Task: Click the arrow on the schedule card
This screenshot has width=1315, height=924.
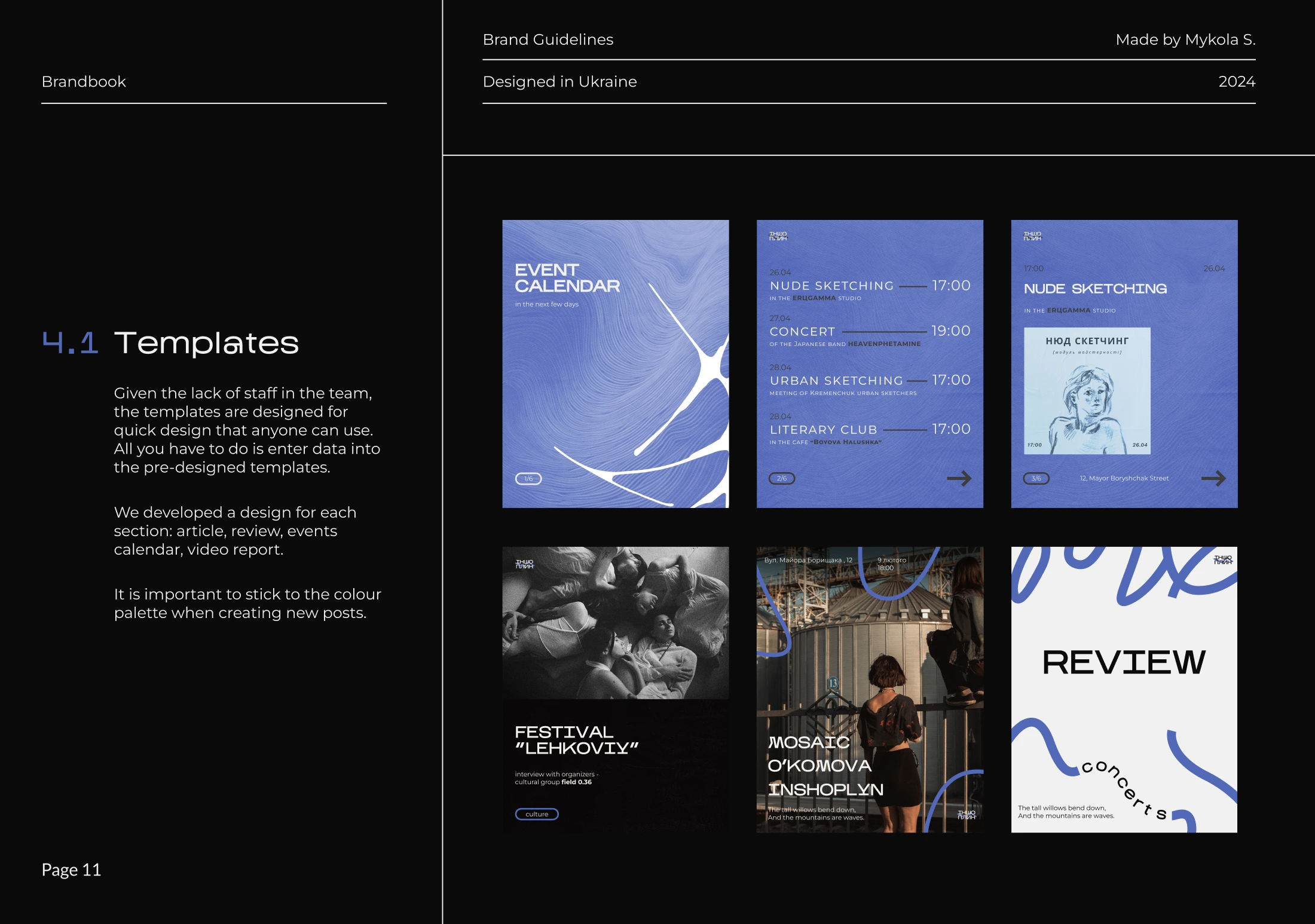Action: click(959, 478)
